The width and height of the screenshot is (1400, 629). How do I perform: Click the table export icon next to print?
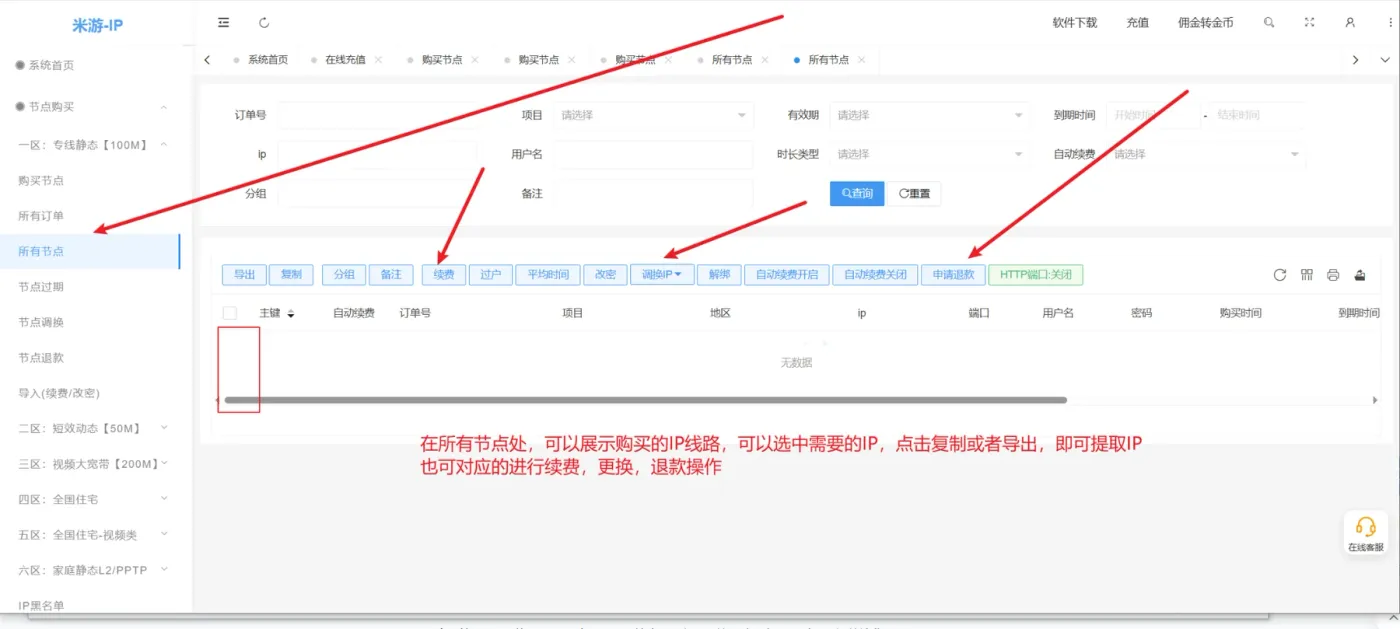tap(1360, 275)
